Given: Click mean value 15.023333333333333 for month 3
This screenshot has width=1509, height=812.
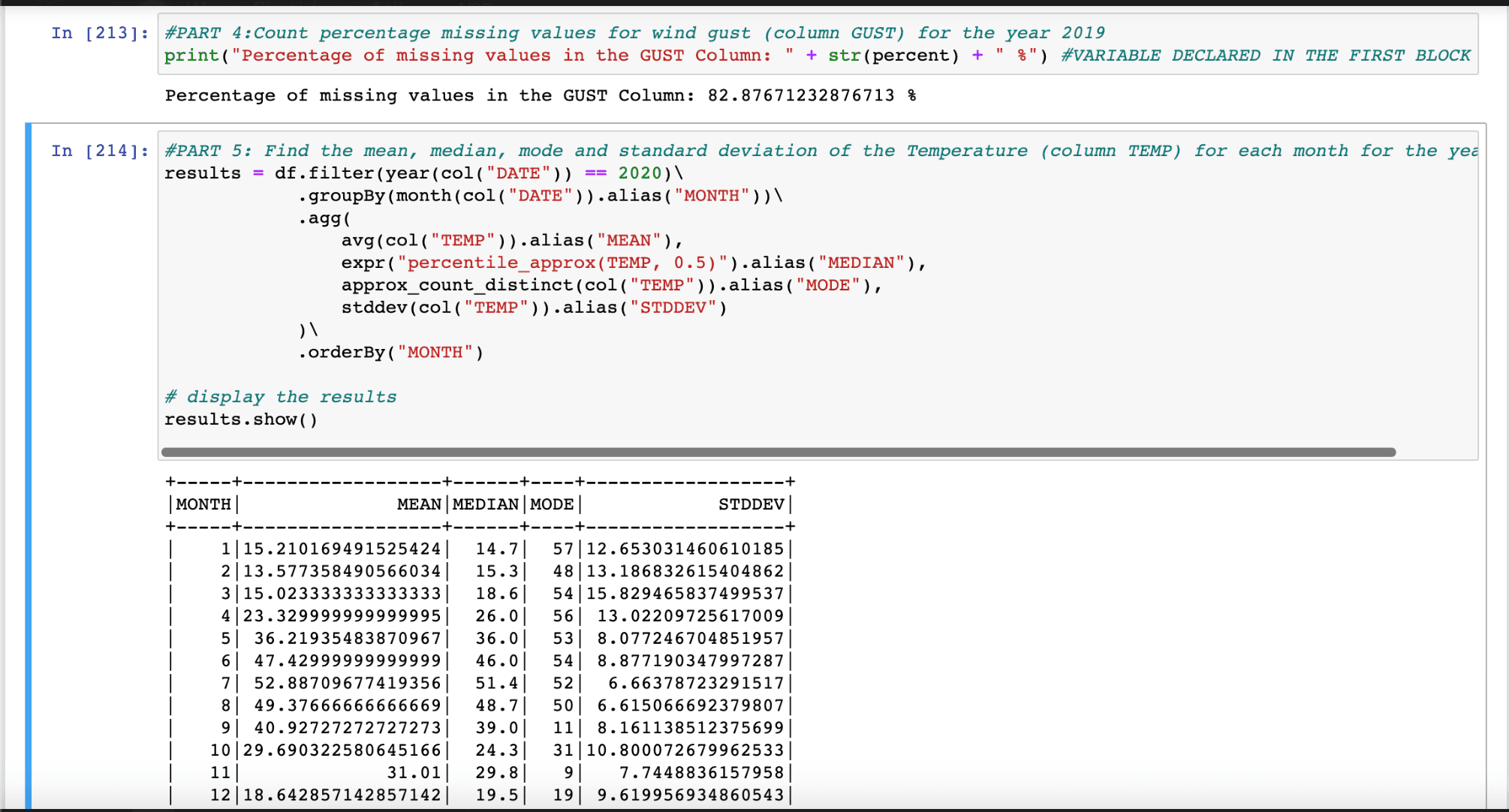Looking at the screenshot, I should click(342, 594).
